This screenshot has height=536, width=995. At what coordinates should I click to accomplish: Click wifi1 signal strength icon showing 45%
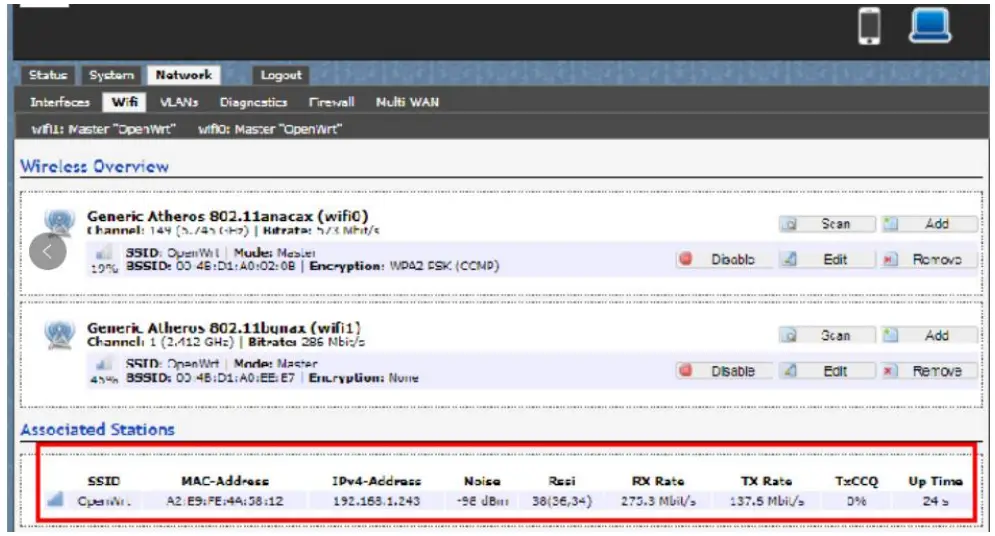coord(103,365)
